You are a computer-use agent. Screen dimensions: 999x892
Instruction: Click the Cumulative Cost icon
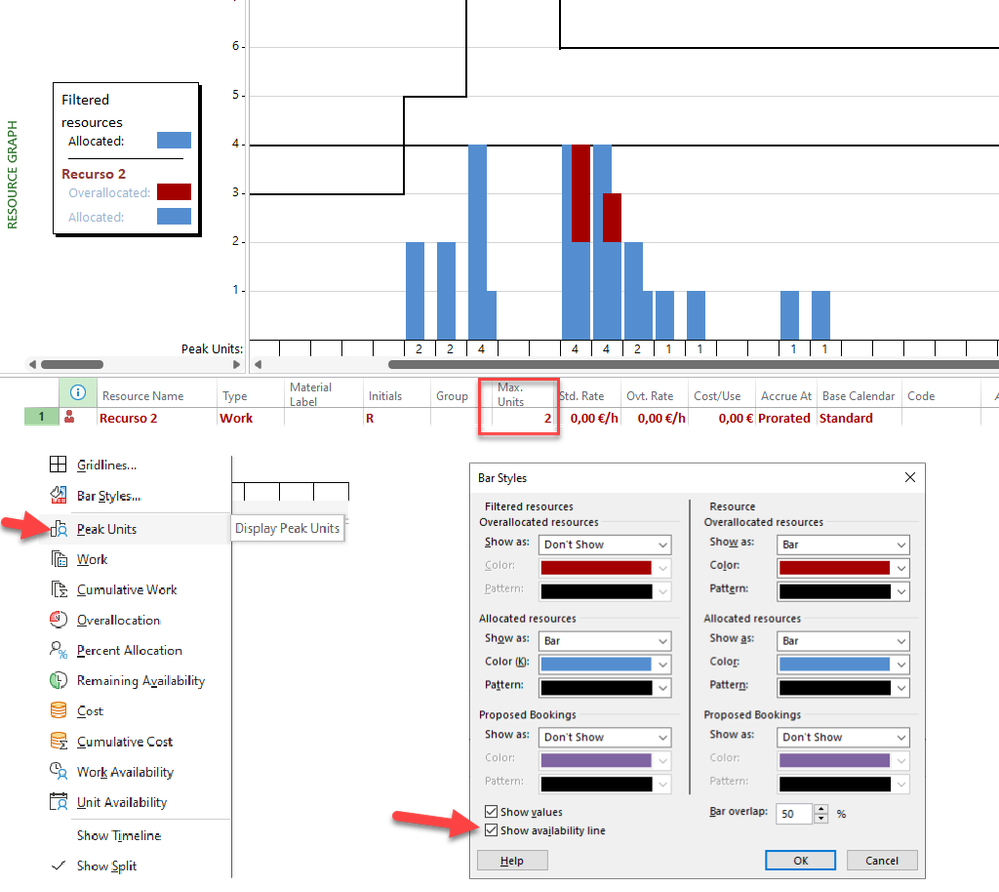click(x=59, y=741)
